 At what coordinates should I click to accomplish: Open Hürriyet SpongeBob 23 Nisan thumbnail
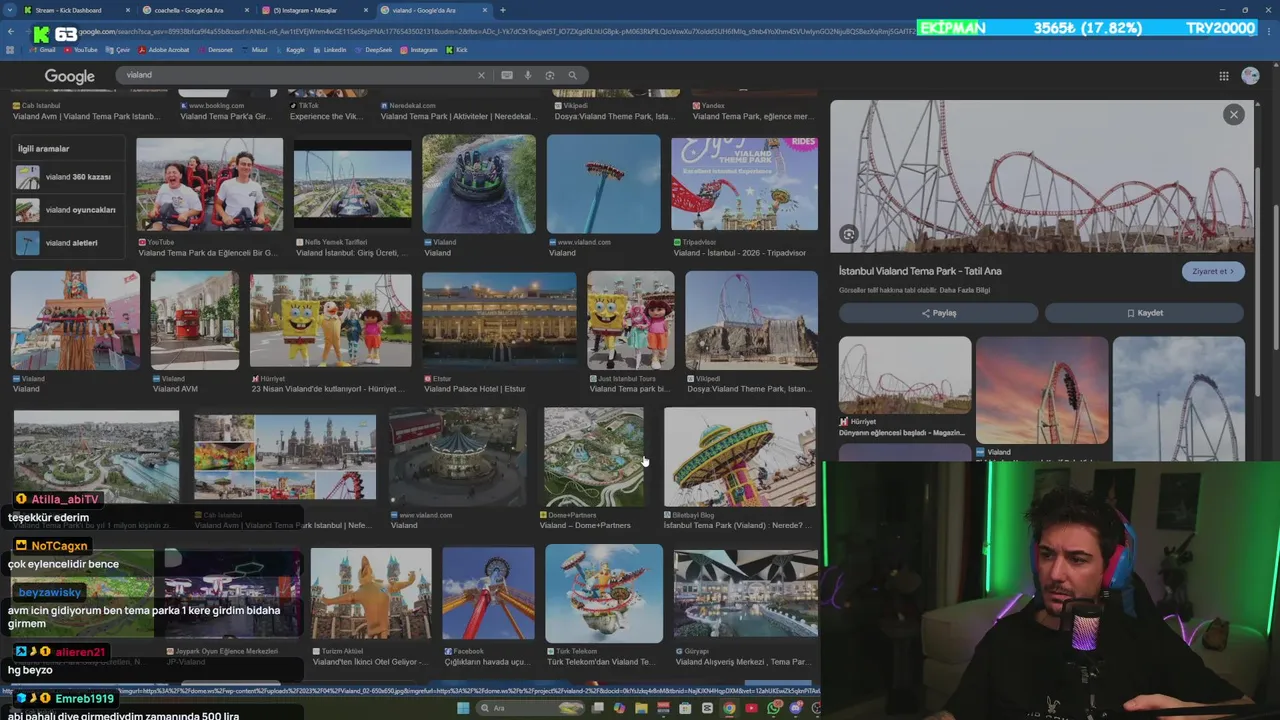pos(331,320)
